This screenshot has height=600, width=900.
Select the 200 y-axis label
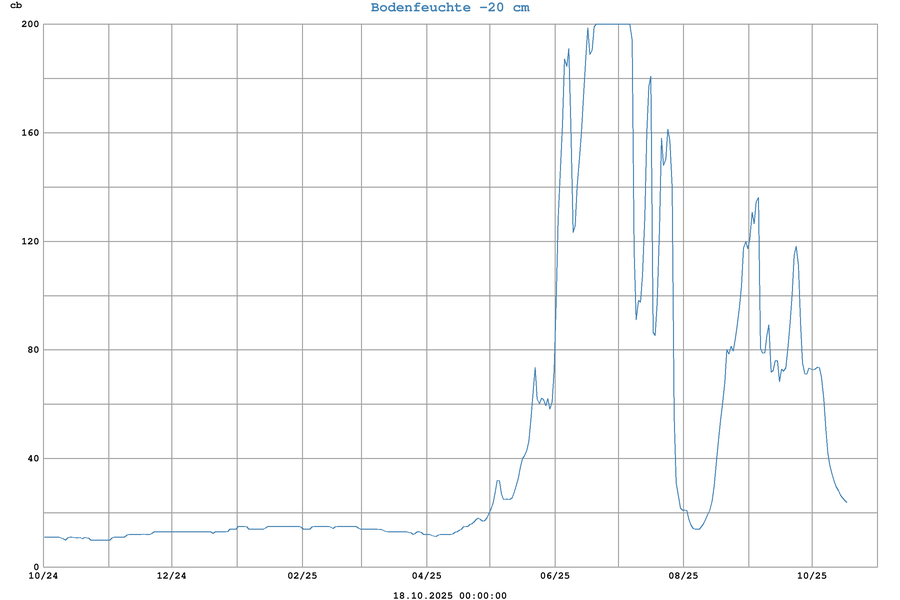(29, 24)
